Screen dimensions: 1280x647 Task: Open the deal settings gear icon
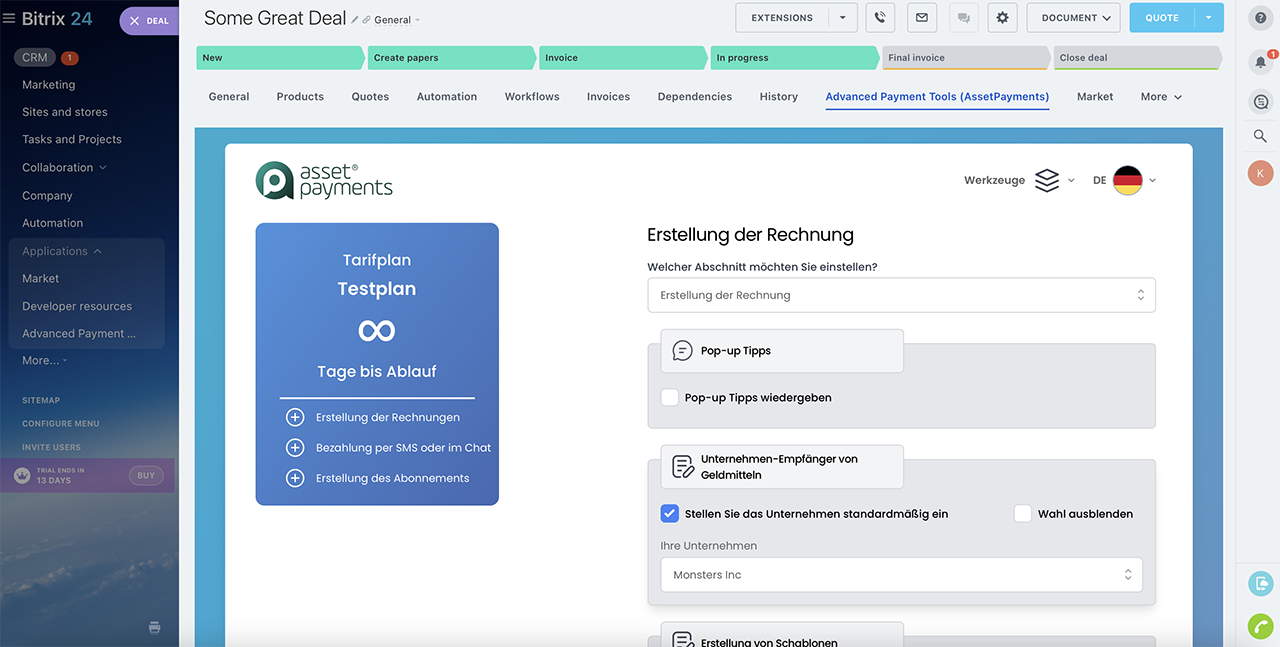tap(1002, 18)
